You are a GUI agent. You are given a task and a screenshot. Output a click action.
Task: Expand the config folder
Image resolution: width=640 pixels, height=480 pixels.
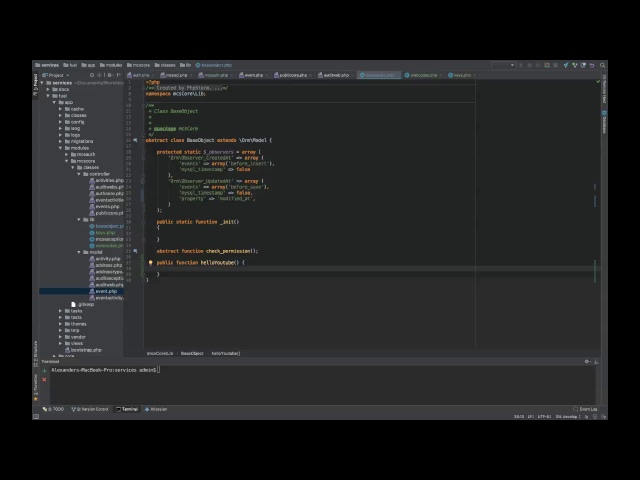point(61,122)
